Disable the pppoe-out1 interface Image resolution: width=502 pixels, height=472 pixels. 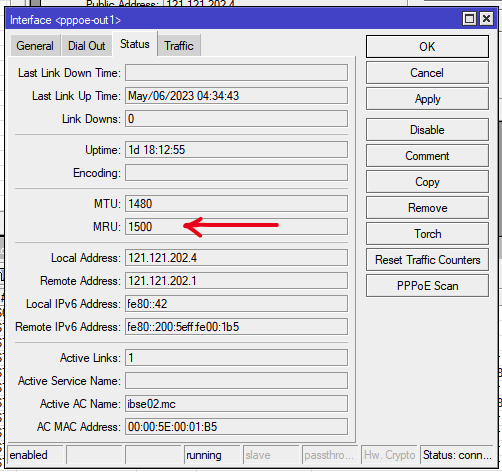click(x=427, y=130)
